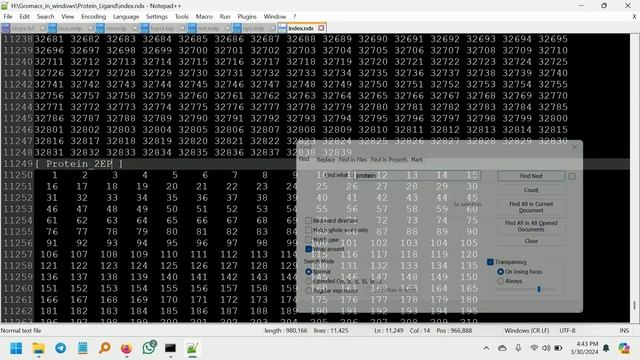
Task: Select Normal search mode
Action: tap(309, 271)
